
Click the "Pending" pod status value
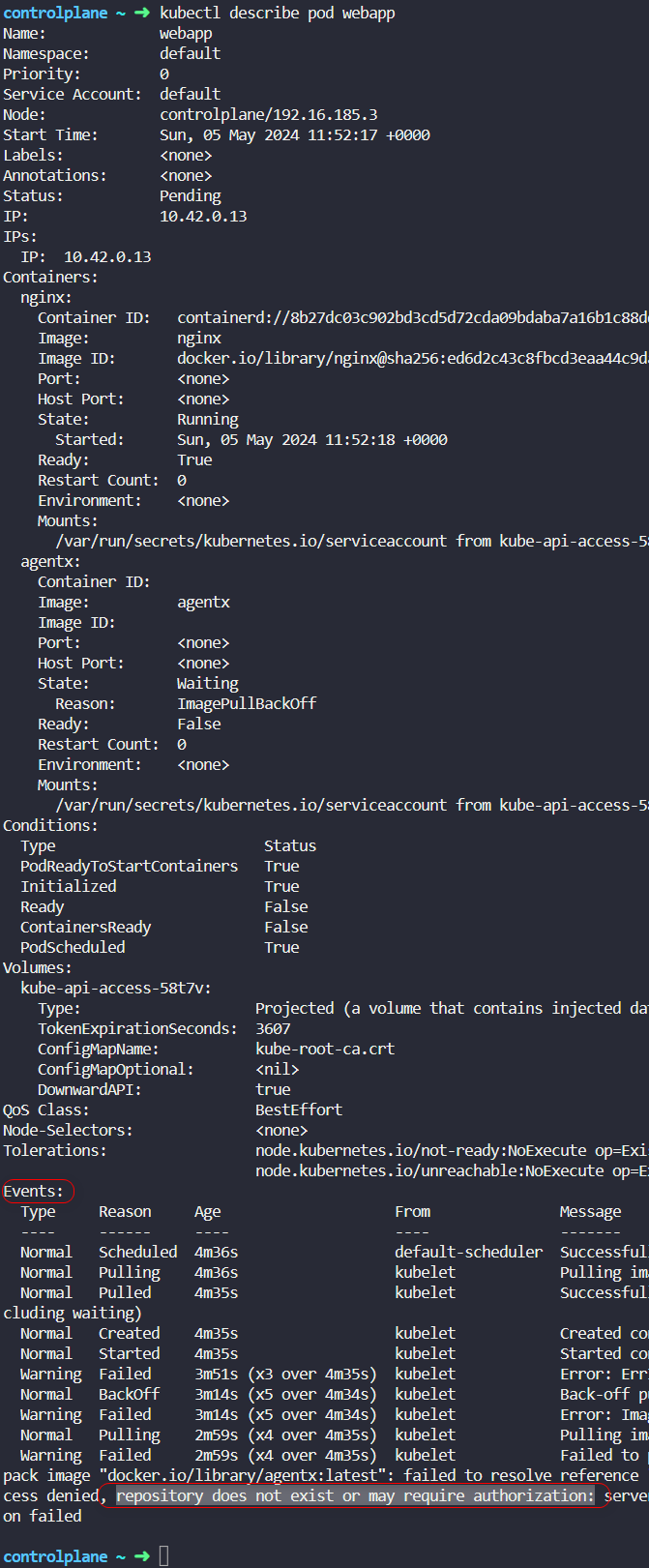(x=191, y=195)
